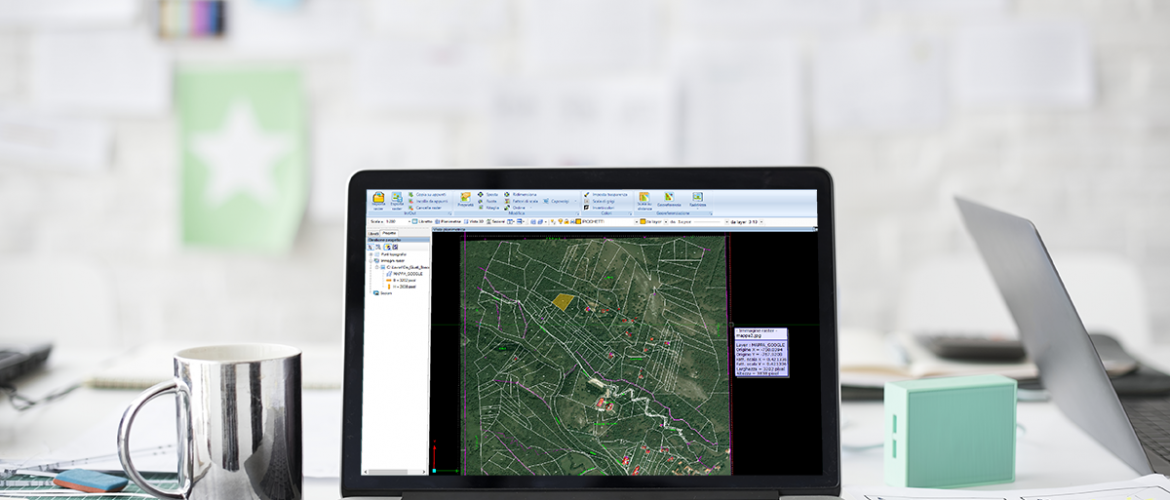The width and height of the screenshot is (1170, 500).
Task: Click second icon in Struttura progetto toolbar
Action: (378, 247)
